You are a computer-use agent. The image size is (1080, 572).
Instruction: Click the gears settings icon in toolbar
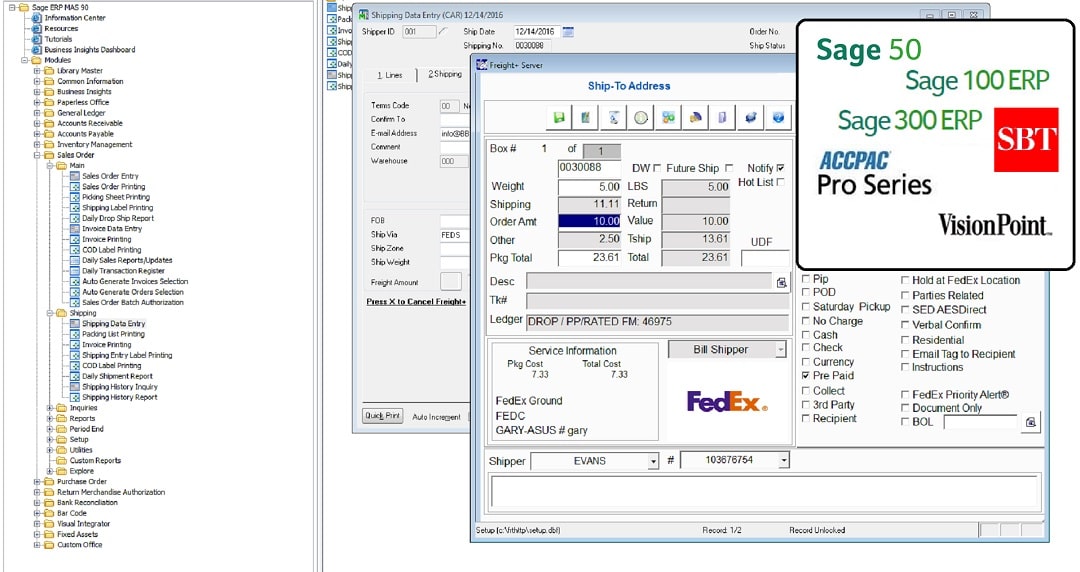pos(668,118)
